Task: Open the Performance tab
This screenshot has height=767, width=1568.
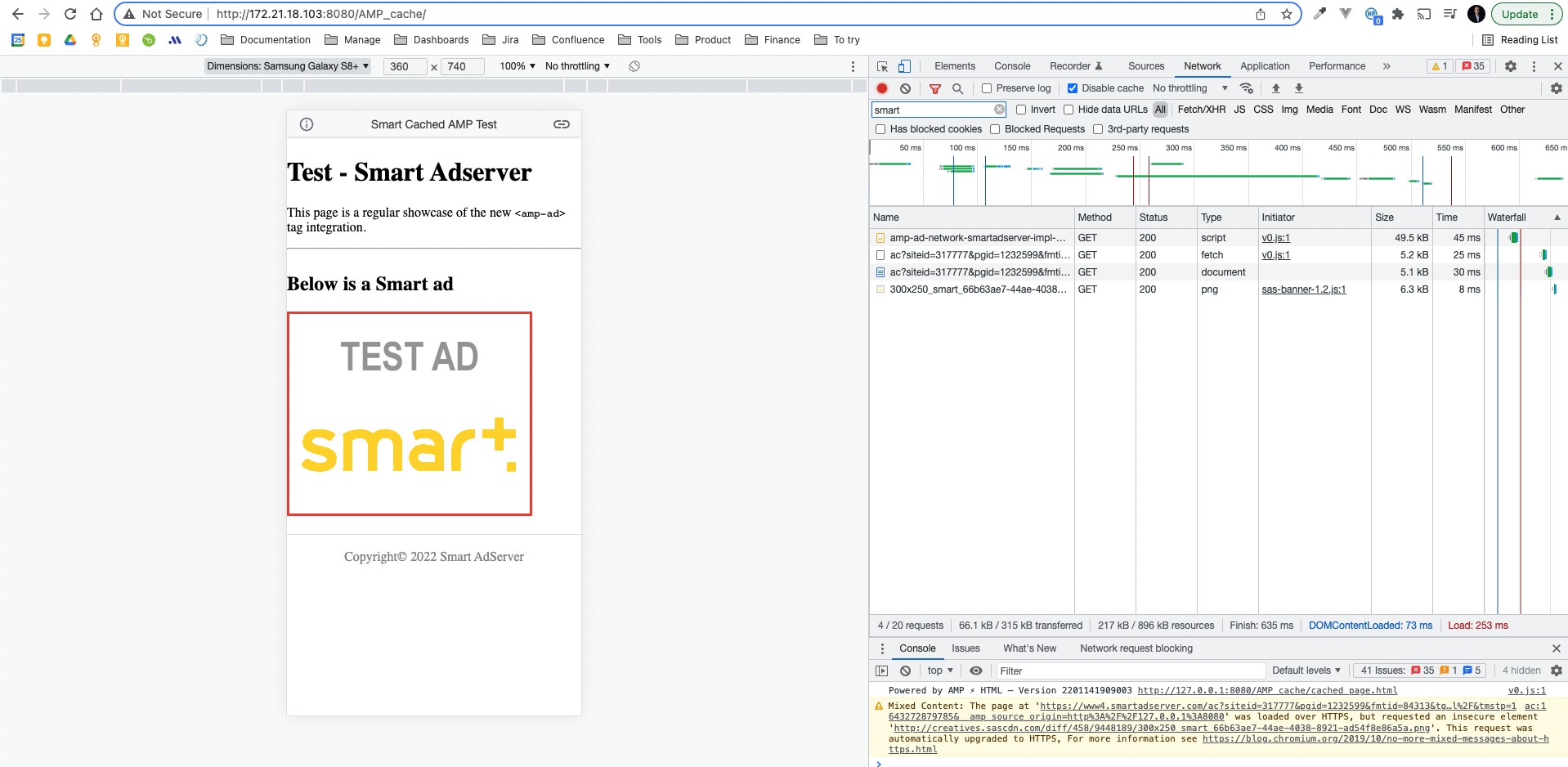Action: tap(1337, 66)
